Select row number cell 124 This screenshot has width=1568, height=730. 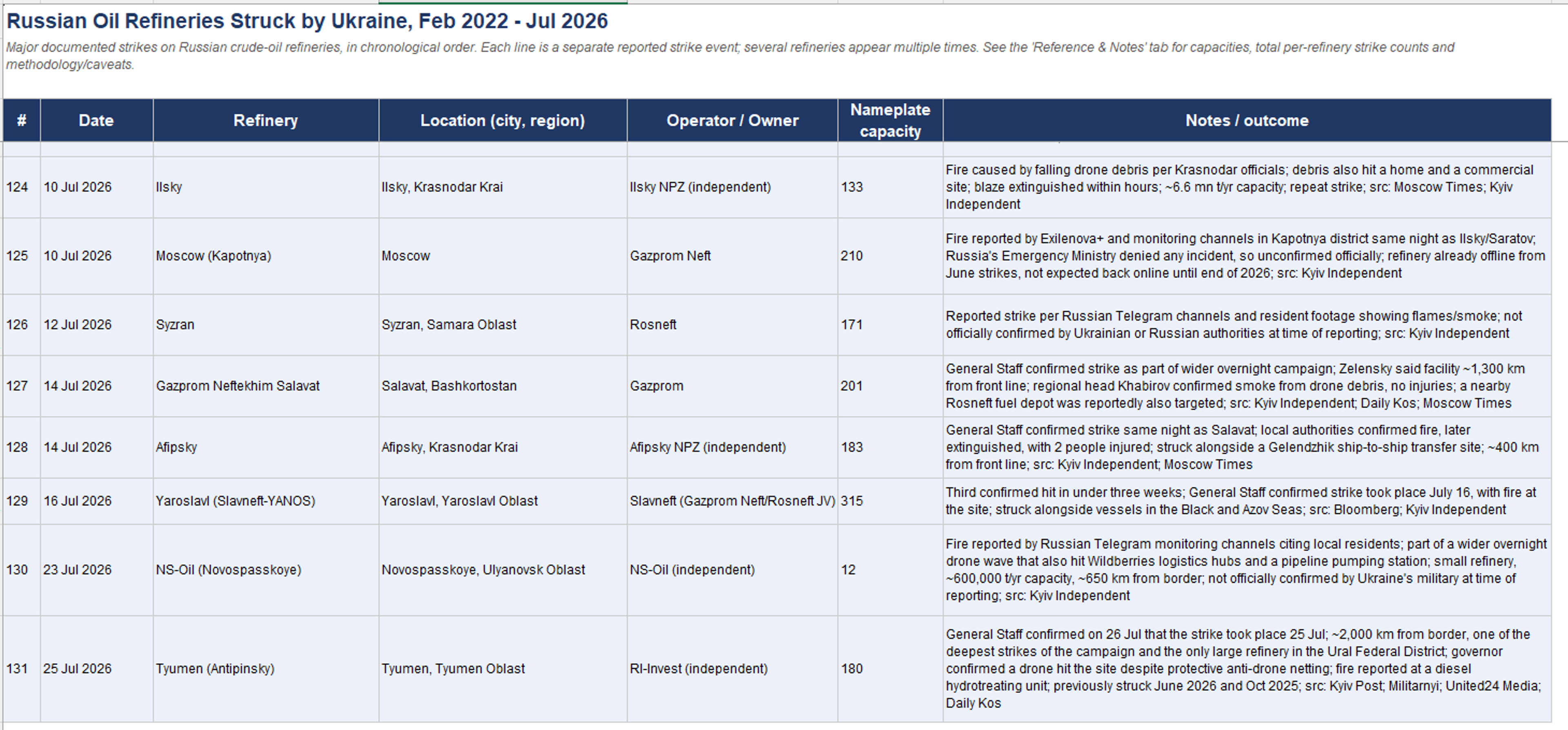[22, 188]
